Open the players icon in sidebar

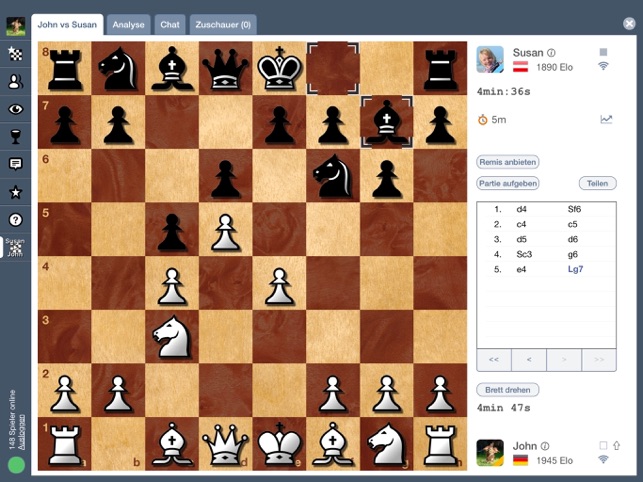[15, 82]
